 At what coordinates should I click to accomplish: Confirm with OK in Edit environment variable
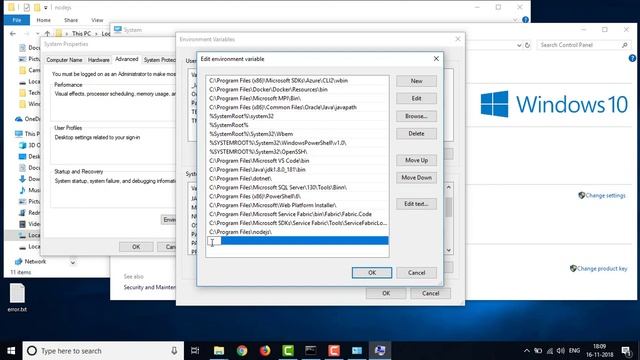(x=371, y=273)
